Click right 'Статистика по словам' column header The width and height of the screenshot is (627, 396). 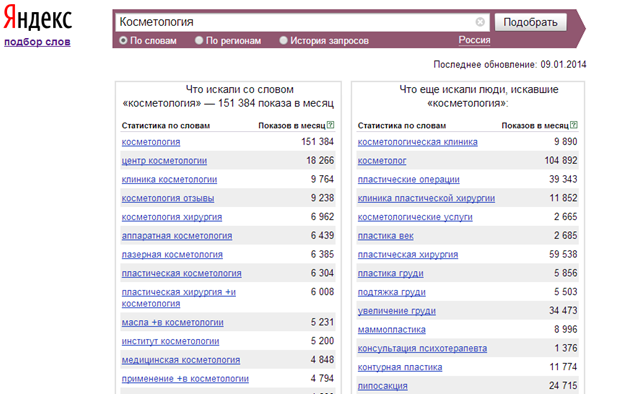(401, 126)
